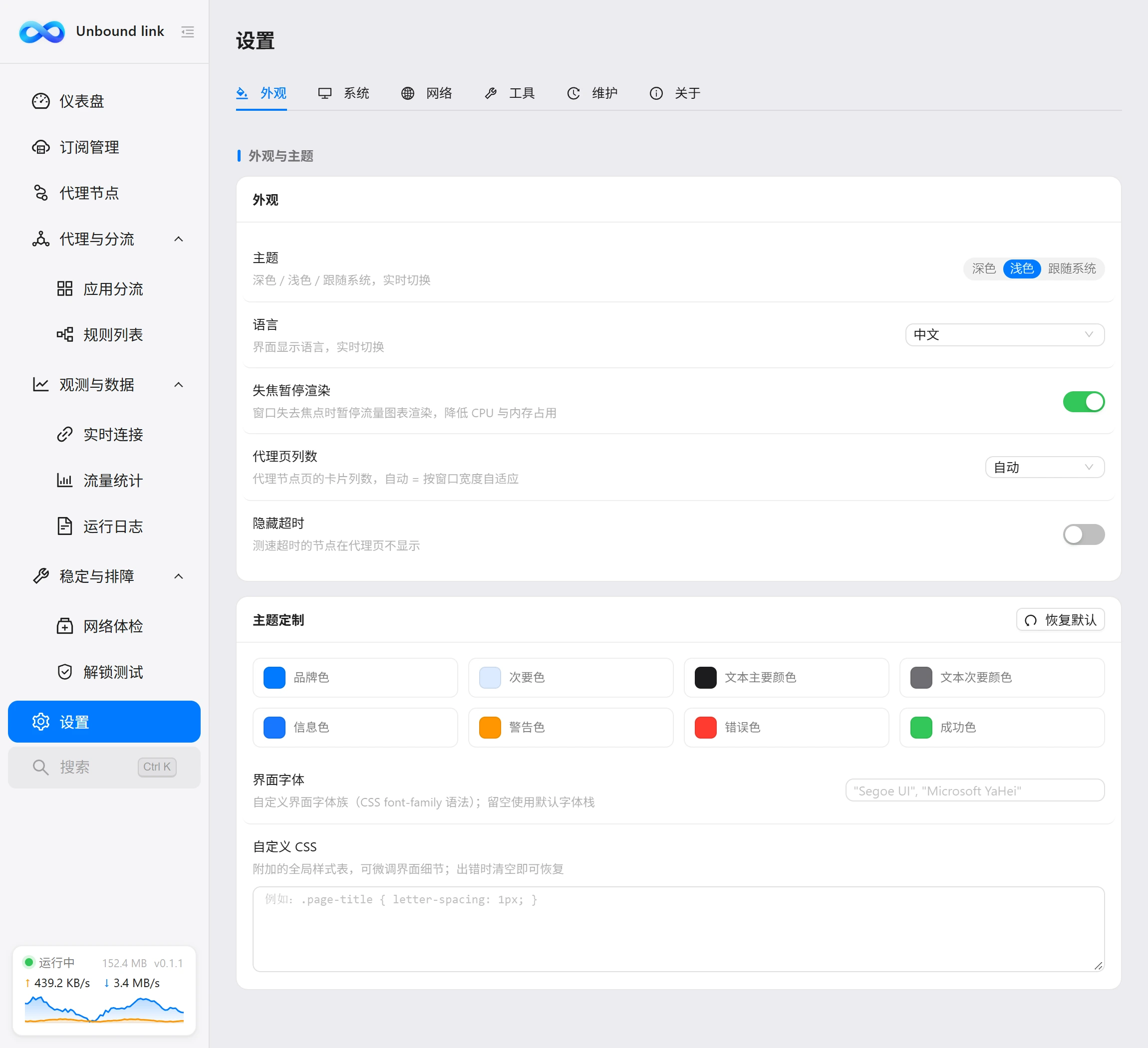Open the 仪表盘 dashboard icon
Viewport: 1148px width, 1048px height.
[41, 101]
